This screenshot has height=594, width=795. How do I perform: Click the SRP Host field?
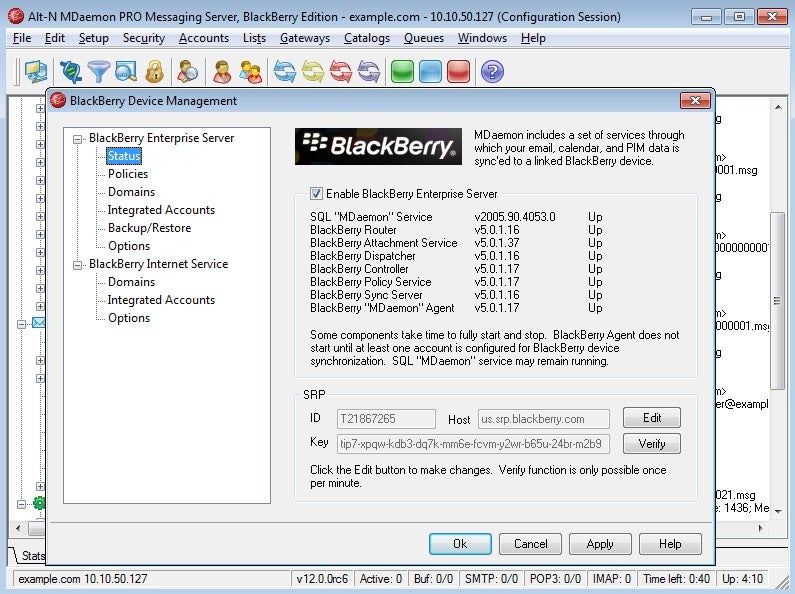pyautogui.click(x=544, y=419)
